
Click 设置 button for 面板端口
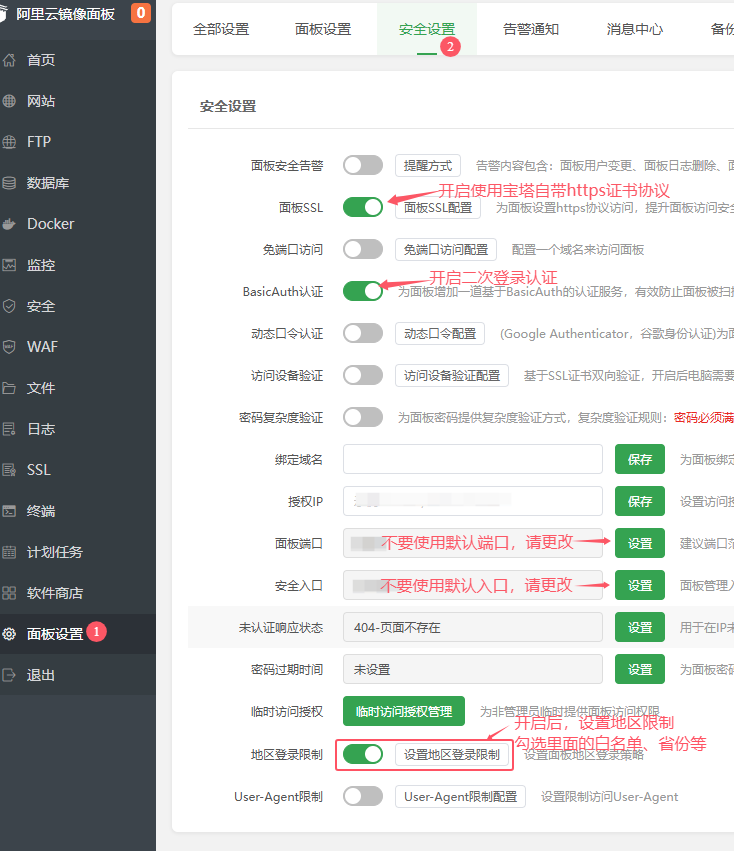point(640,543)
